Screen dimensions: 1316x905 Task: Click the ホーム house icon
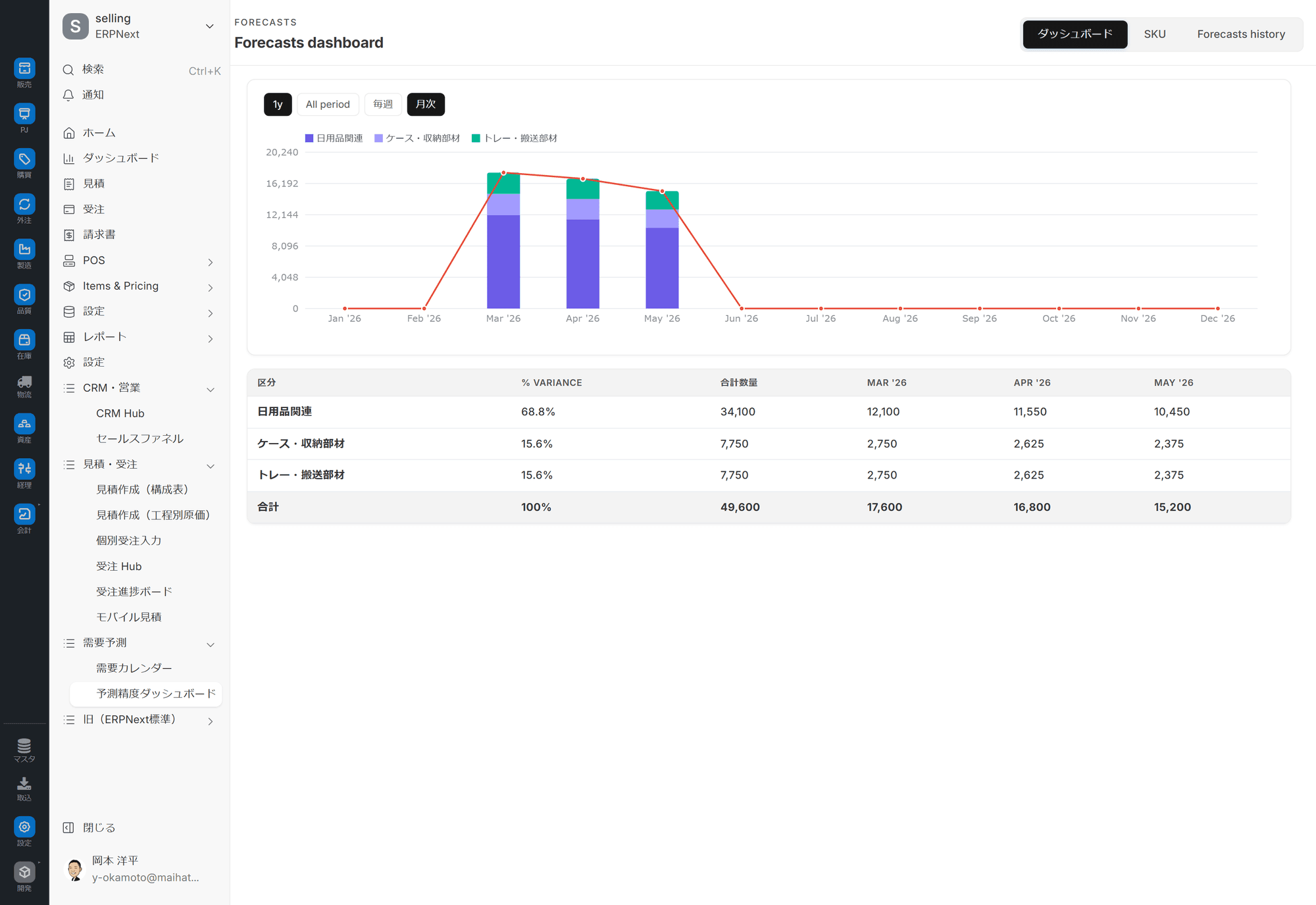click(x=69, y=133)
